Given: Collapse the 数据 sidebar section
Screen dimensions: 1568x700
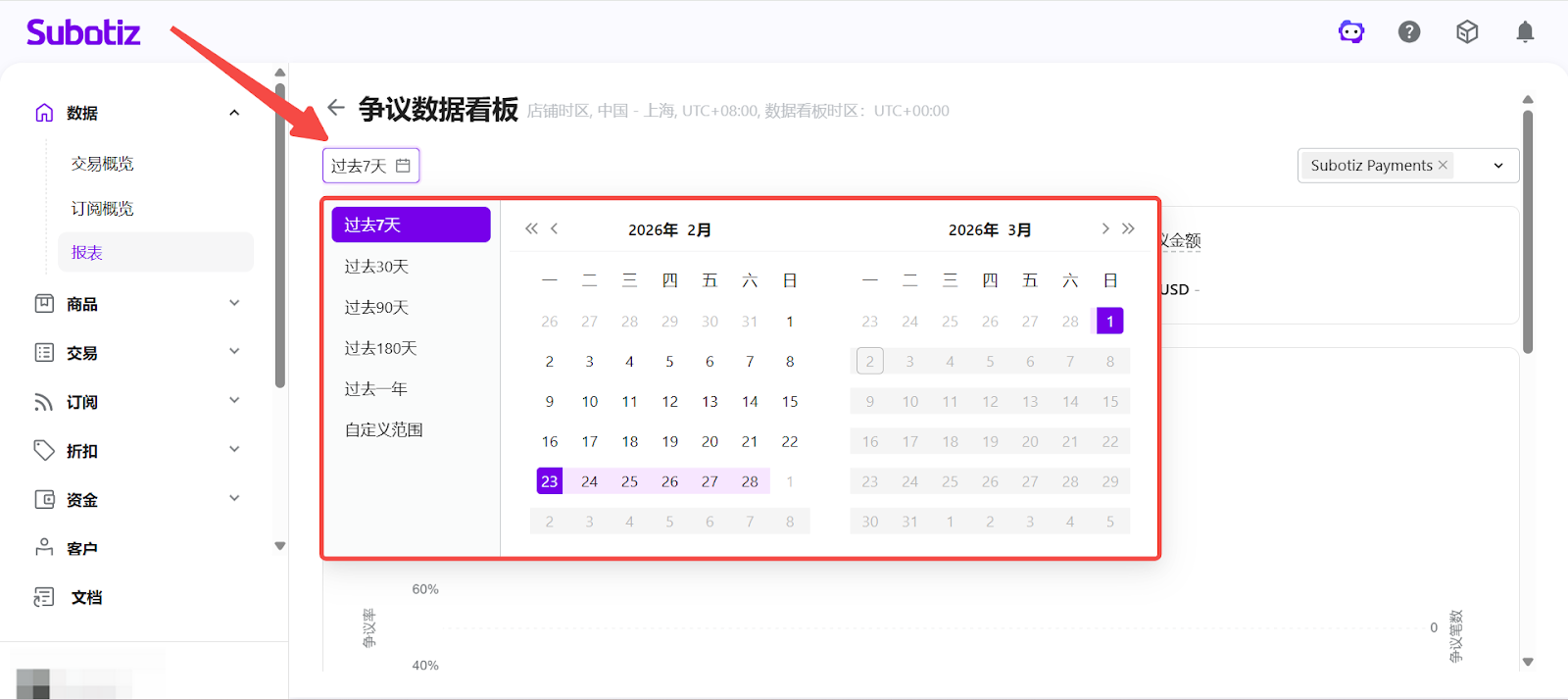Looking at the screenshot, I should point(234,113).
